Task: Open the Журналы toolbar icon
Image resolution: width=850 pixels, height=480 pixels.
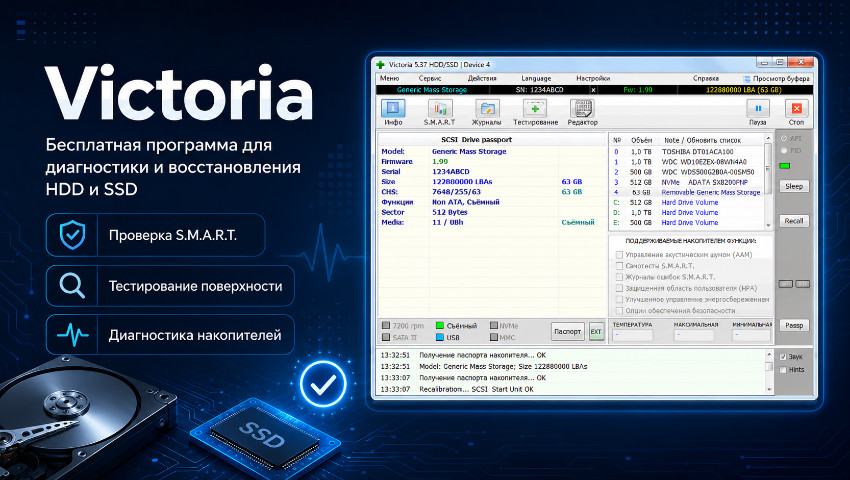Action: [x=487, y=109]
